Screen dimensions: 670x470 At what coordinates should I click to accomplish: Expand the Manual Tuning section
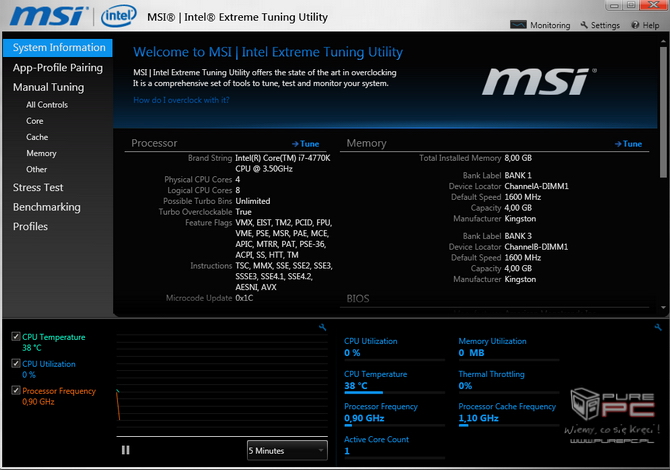(x=48, y=87)
